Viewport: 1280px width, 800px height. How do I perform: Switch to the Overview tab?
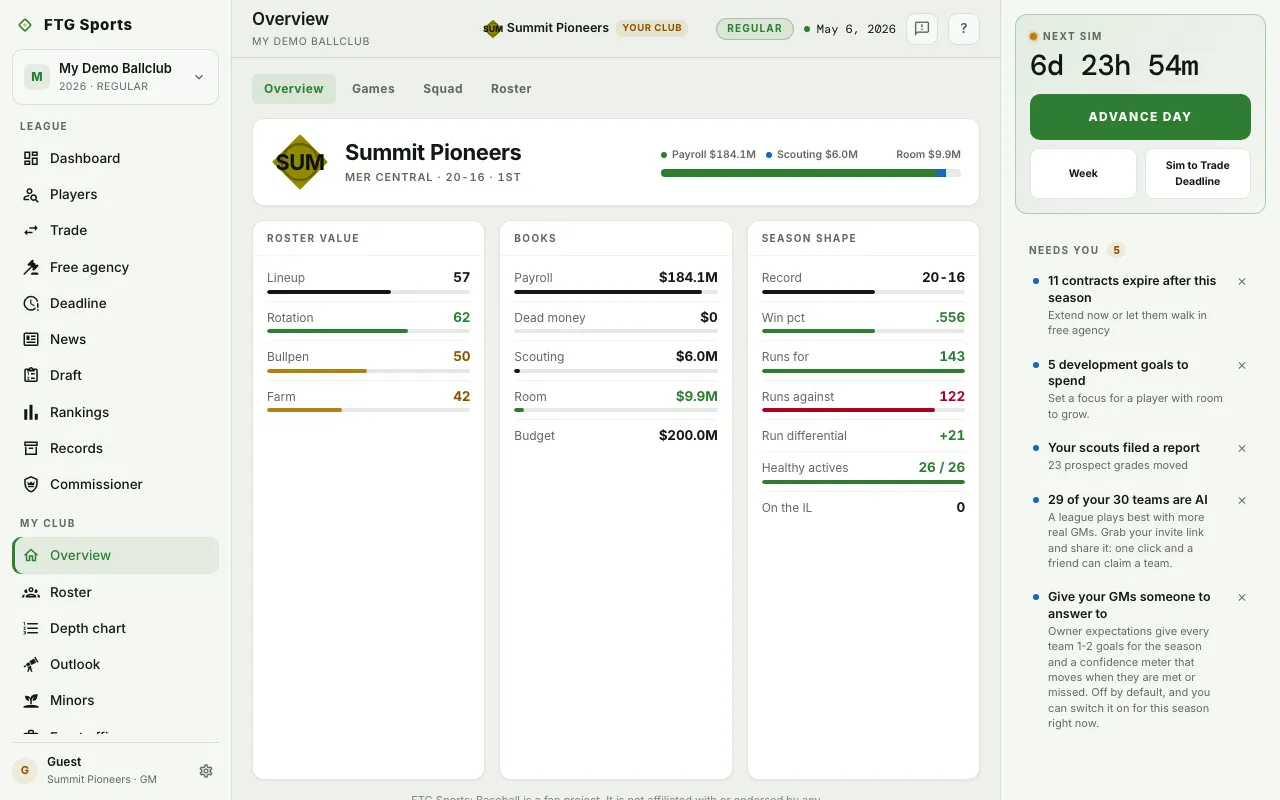(x=294, y=89)
